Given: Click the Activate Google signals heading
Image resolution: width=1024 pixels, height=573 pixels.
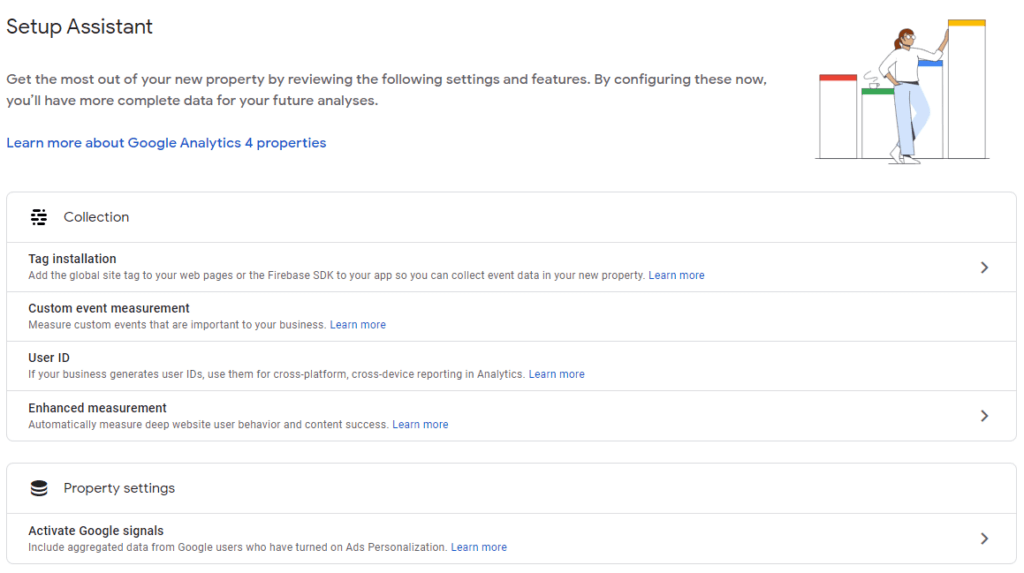Looking at the screenshot, I should click(96, 531).
